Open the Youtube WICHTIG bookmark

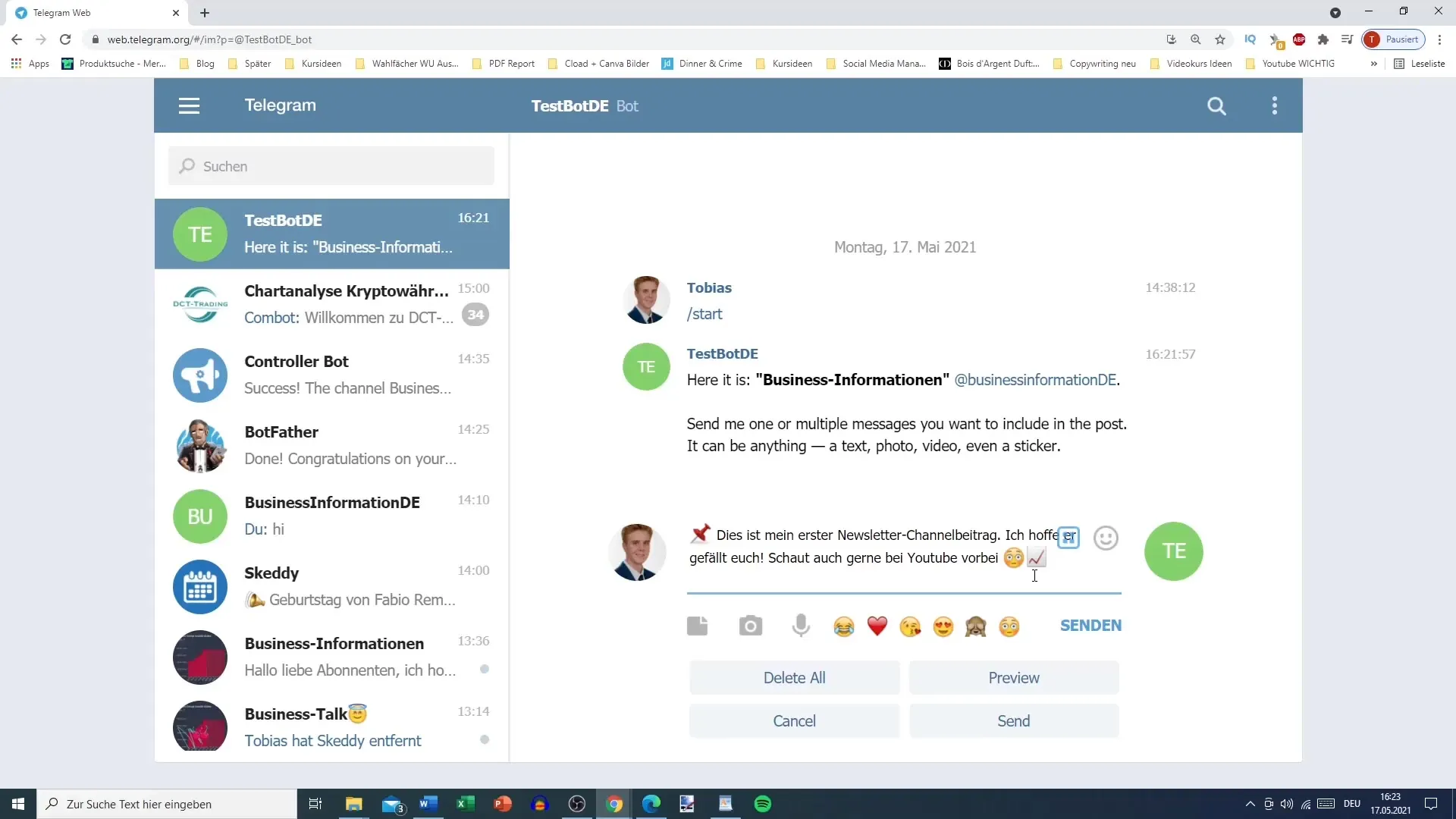(1290, 64)
